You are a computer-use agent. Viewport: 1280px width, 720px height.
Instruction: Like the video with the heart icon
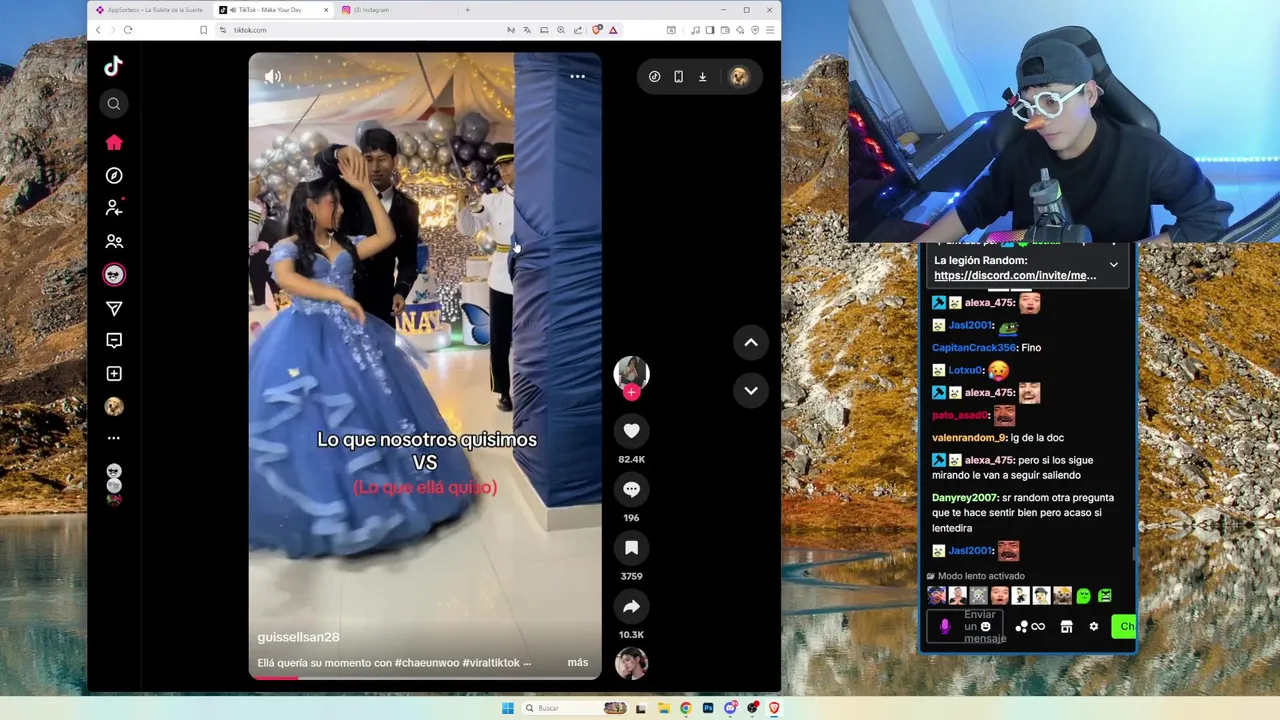[631, 431]
